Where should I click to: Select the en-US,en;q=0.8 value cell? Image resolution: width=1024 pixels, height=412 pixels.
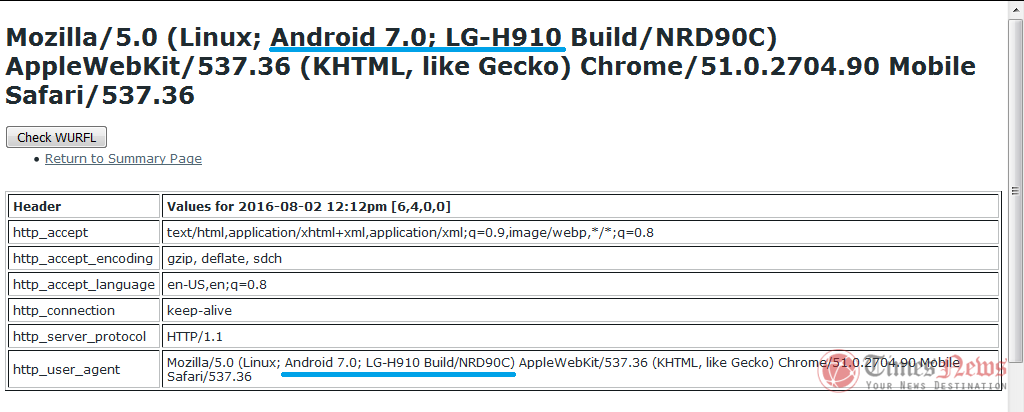tap(216, 285)
